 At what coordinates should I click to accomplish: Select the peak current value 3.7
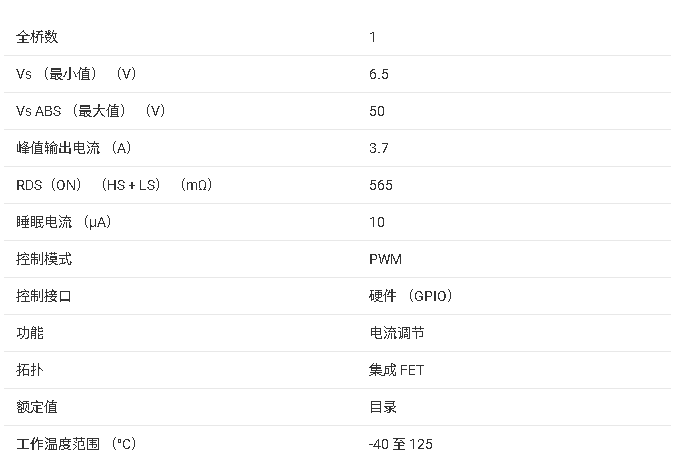click(x=379, y=148)
